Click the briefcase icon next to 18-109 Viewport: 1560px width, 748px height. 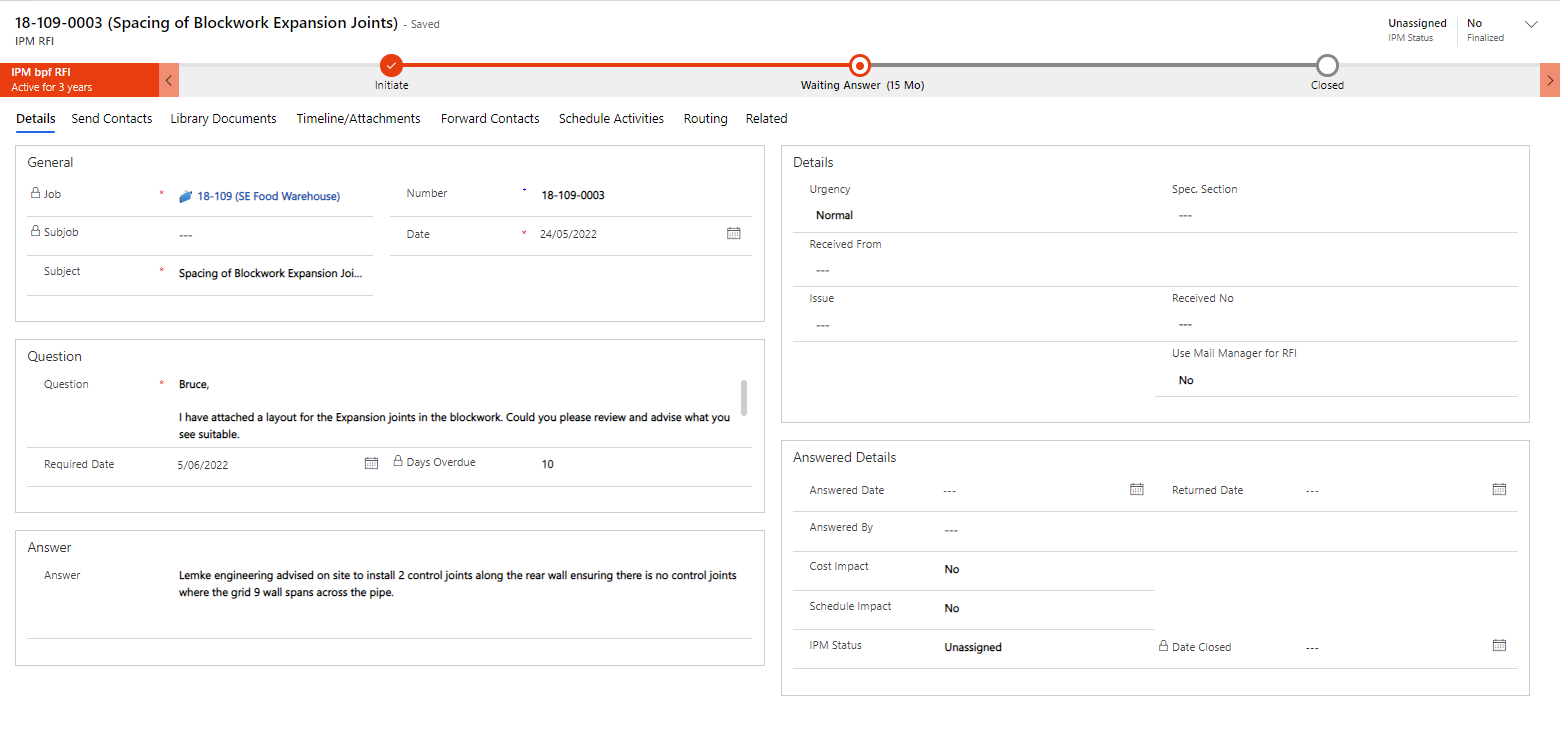(x=184, y=196)
